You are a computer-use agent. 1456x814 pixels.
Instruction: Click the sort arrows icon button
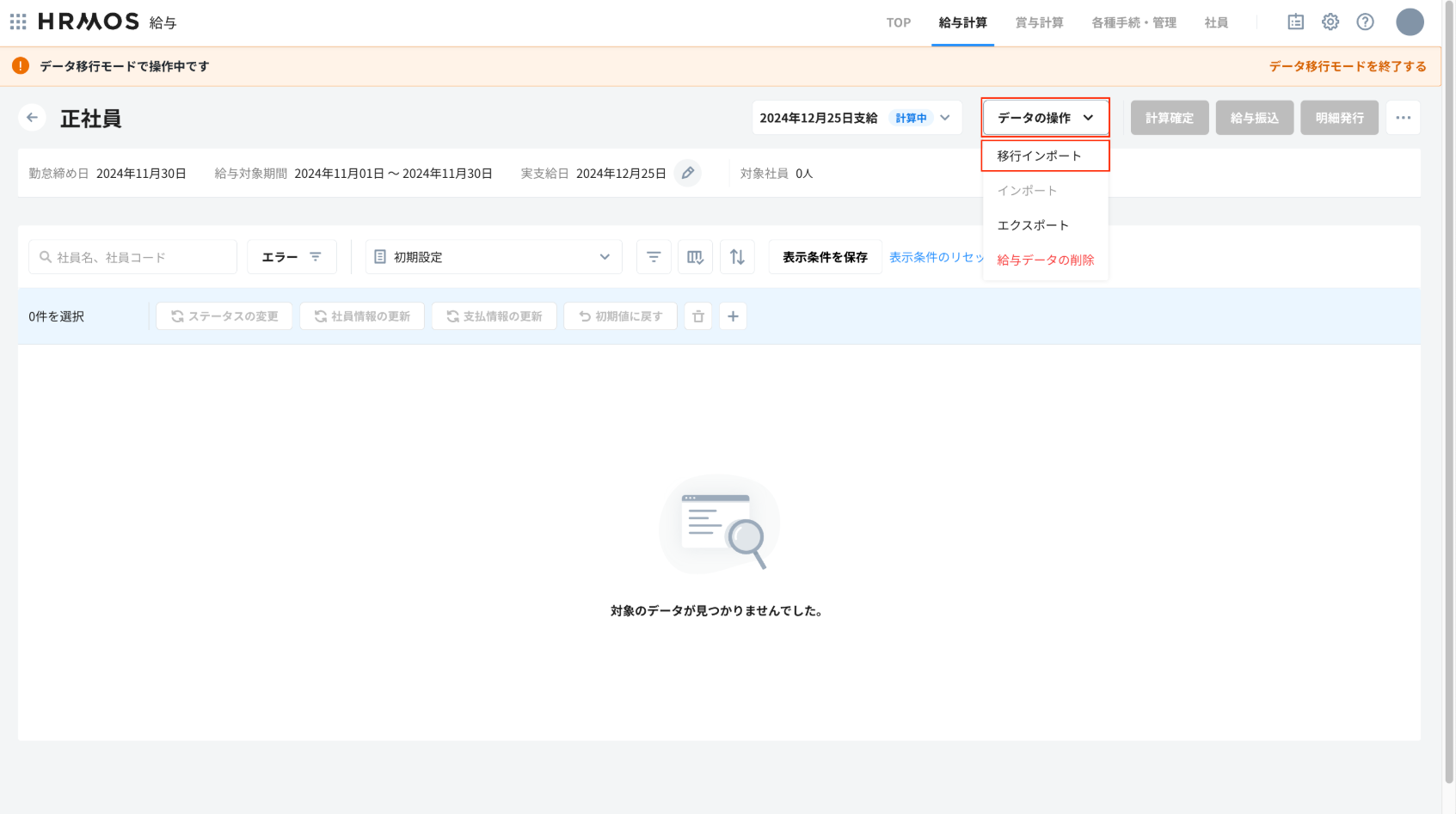coord(737,257)
